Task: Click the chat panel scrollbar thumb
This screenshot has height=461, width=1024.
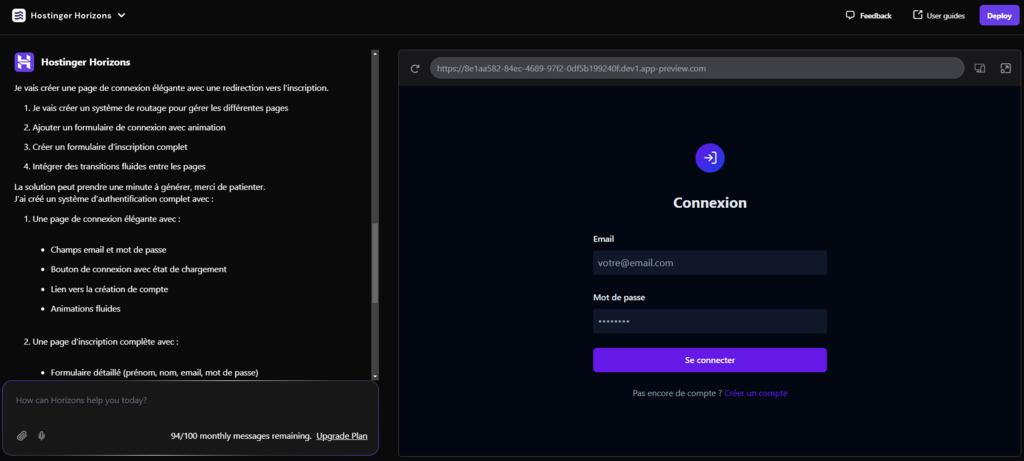Action: [x=375, y=263]
